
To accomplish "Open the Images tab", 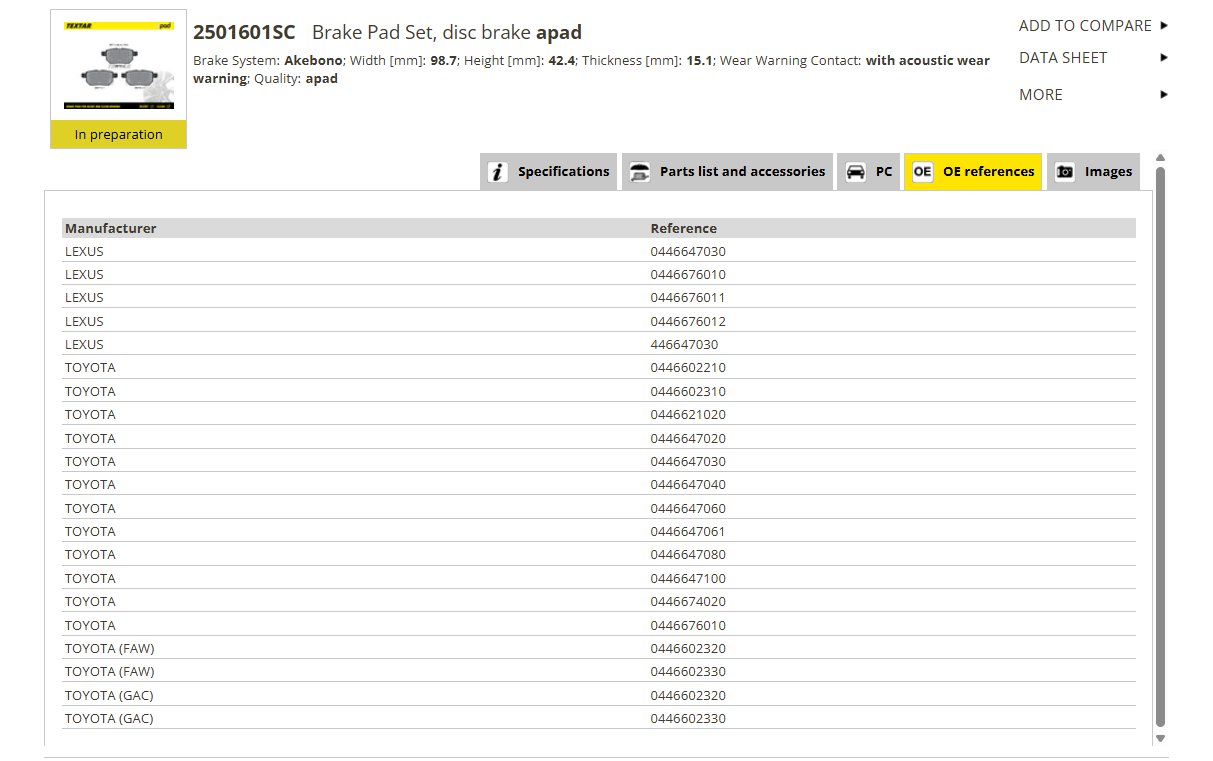I will (x=1094, y=172).
